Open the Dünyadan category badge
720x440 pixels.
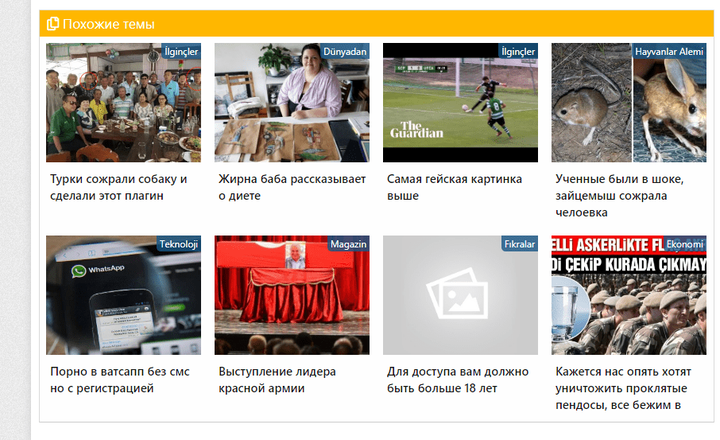click(345, 51)
